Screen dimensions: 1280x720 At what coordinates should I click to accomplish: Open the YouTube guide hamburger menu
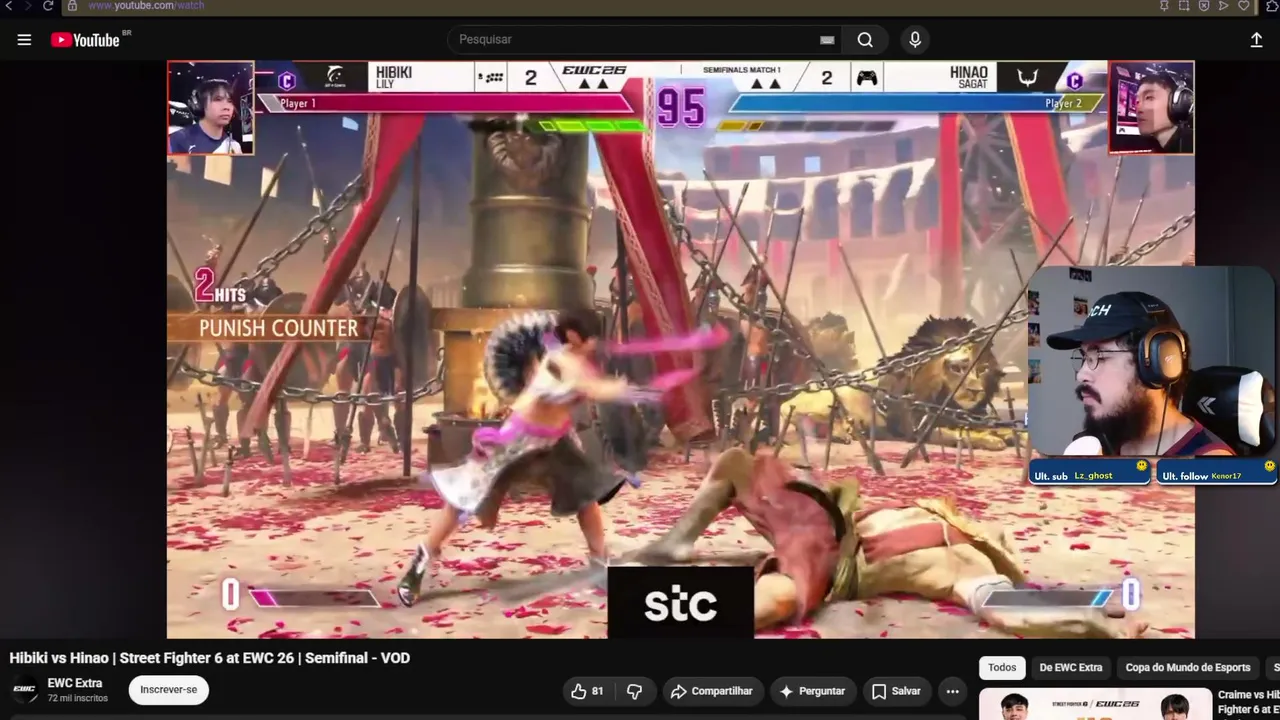pos(24,40)
